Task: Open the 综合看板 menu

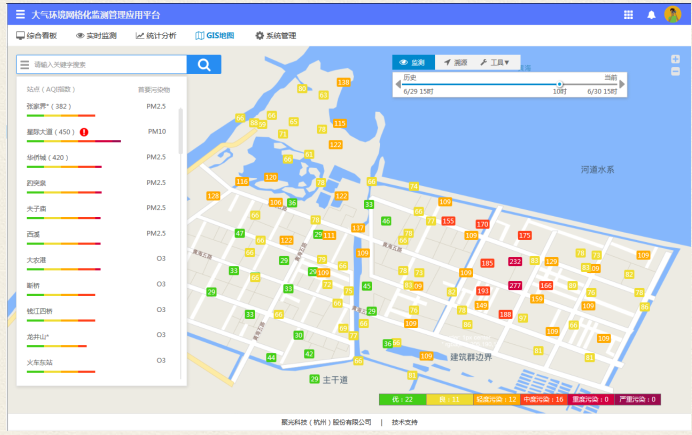Action: pyautogui.click(x=37, y=36)
